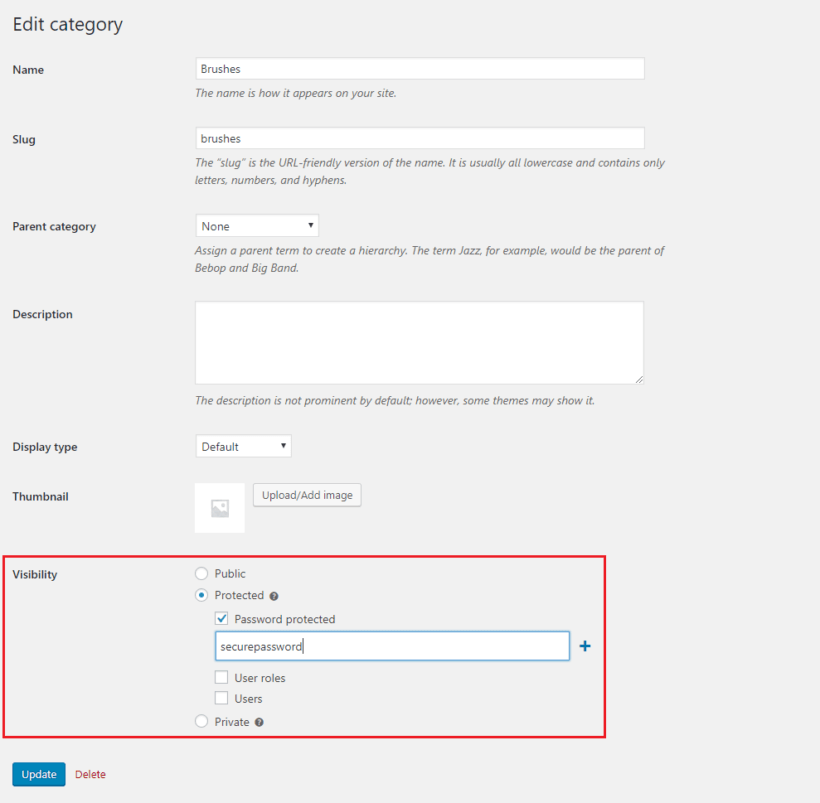Screen dimensions: 820x803
Task: Click inside the Slug field showing brushes
Action: [420, 138]
